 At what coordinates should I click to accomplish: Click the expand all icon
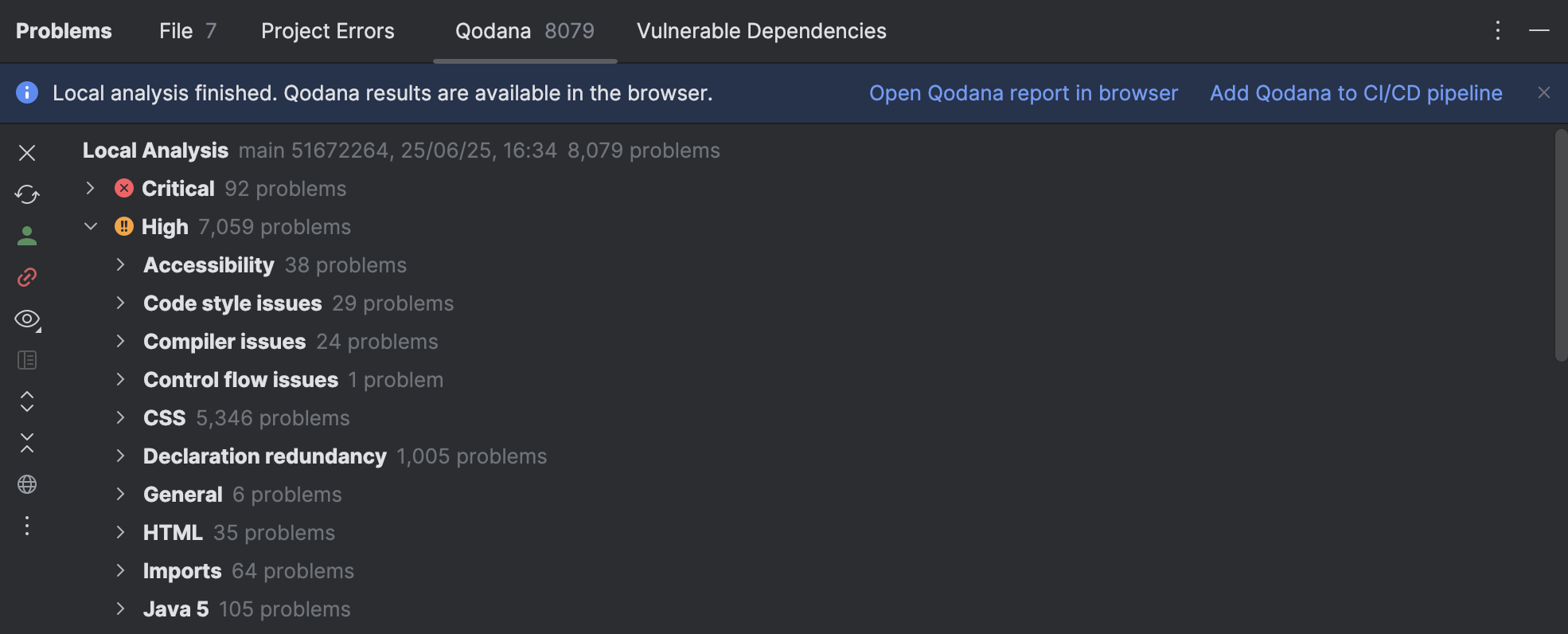(27, 401)
